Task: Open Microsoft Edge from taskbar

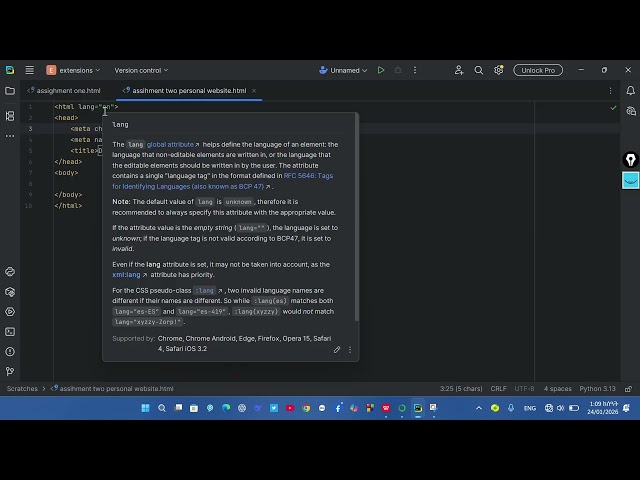Action: click(226, 408)
